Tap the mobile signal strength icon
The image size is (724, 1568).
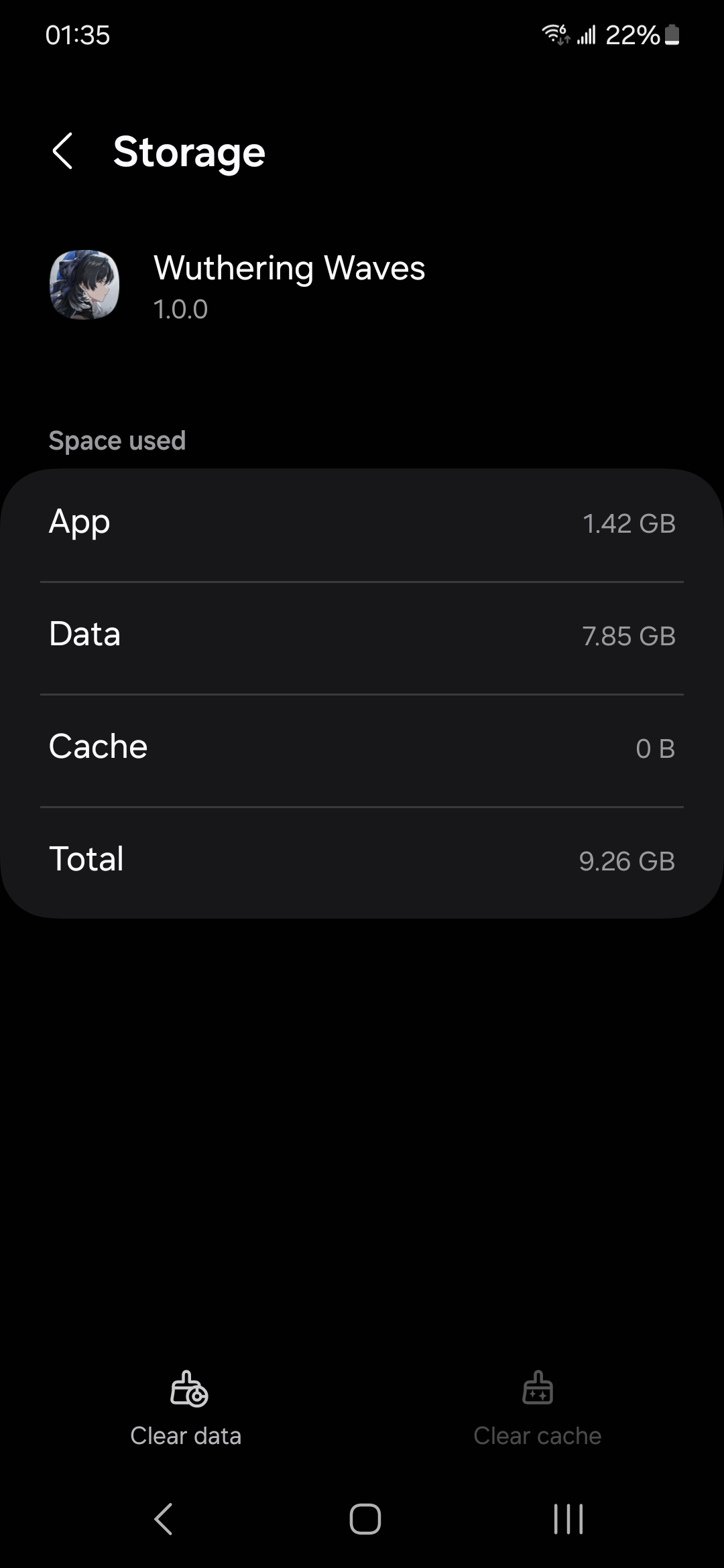587,35
